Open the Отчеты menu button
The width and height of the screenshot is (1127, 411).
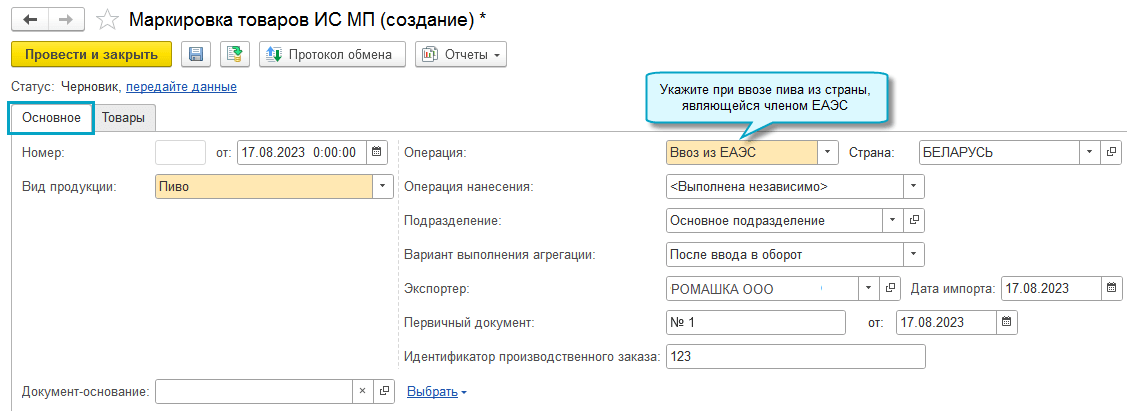pos(461,54)
